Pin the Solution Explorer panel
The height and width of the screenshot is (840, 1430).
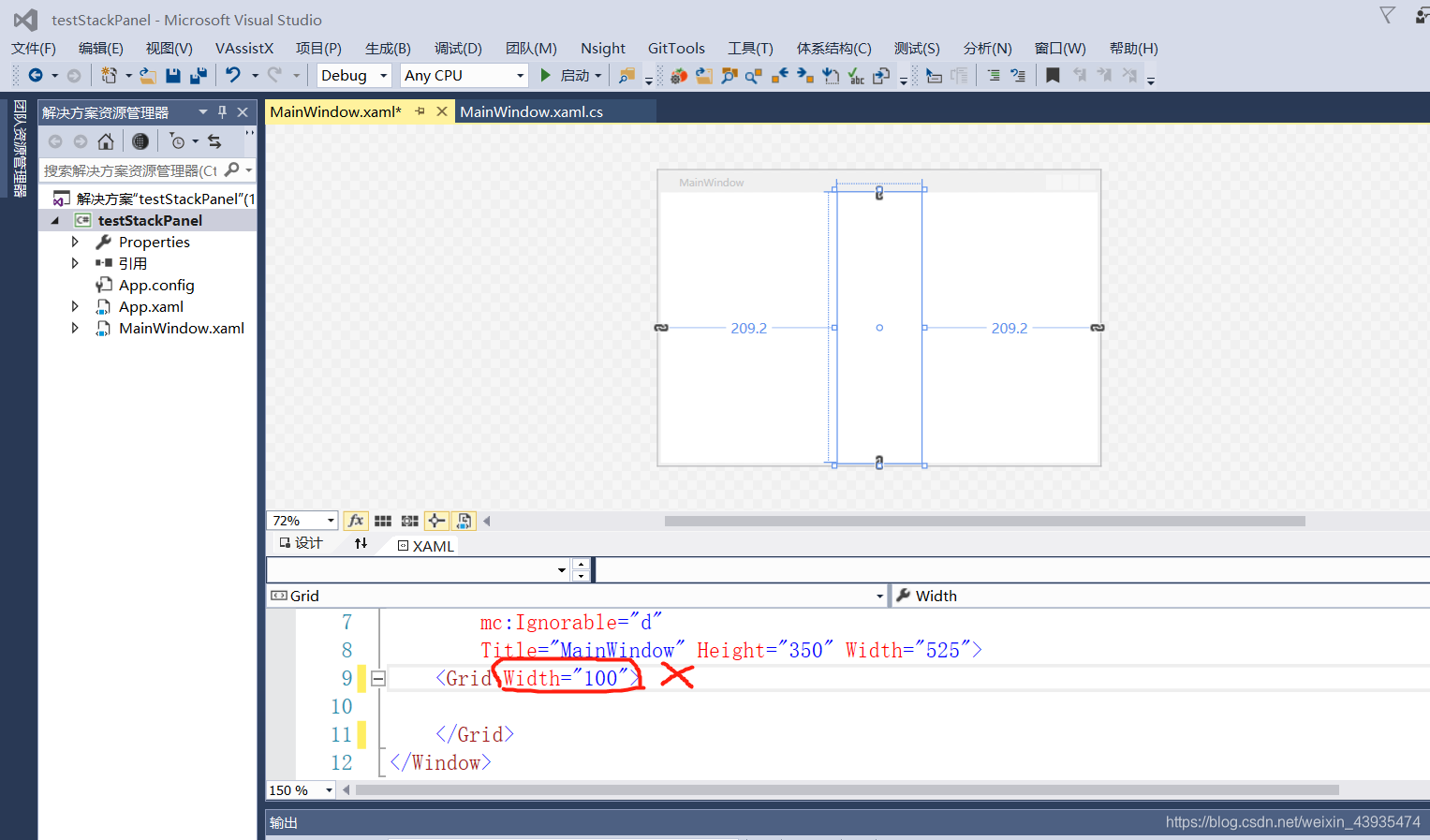(x=222, y=111)
